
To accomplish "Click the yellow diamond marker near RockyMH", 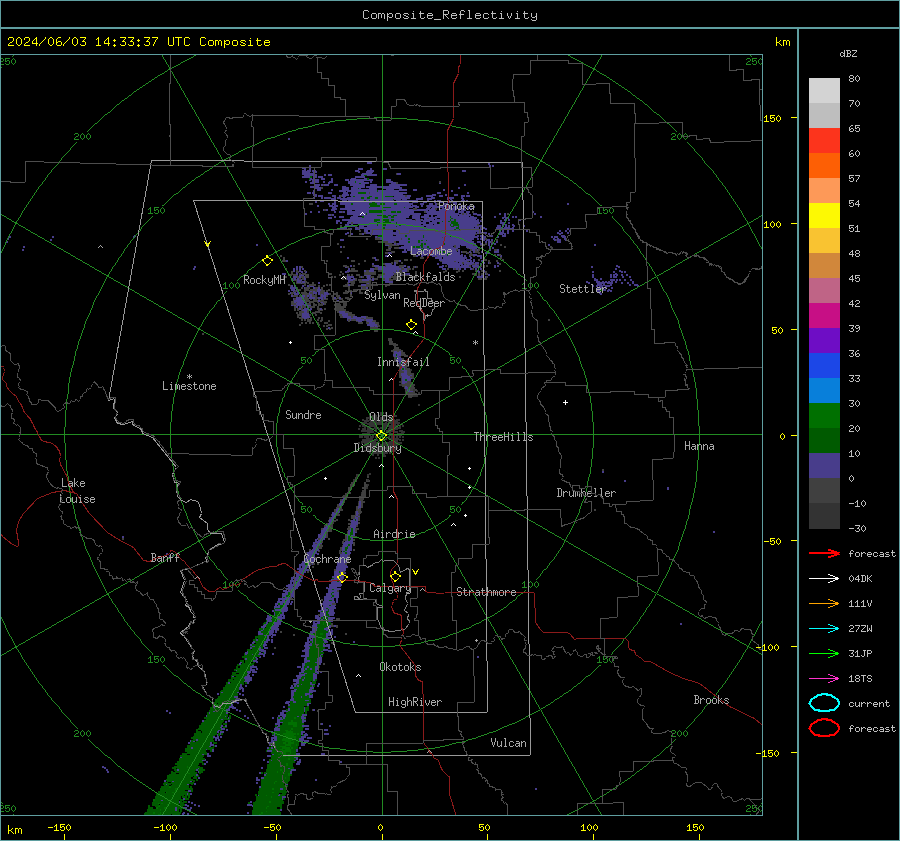I will (267, 261).
